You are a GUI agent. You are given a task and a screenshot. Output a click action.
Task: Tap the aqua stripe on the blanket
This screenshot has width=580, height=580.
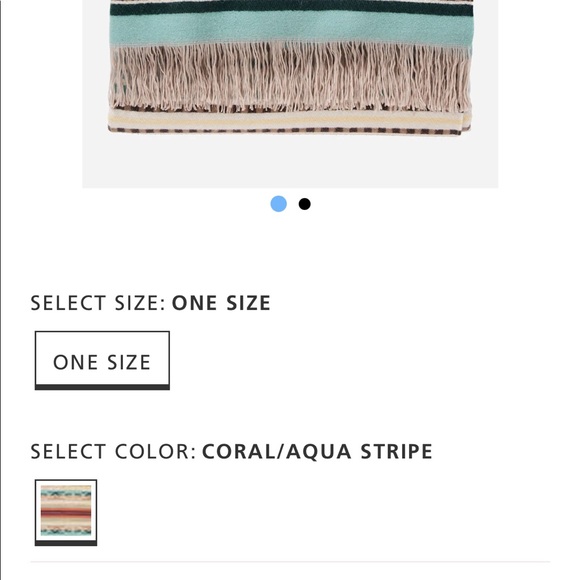point(291,30)
